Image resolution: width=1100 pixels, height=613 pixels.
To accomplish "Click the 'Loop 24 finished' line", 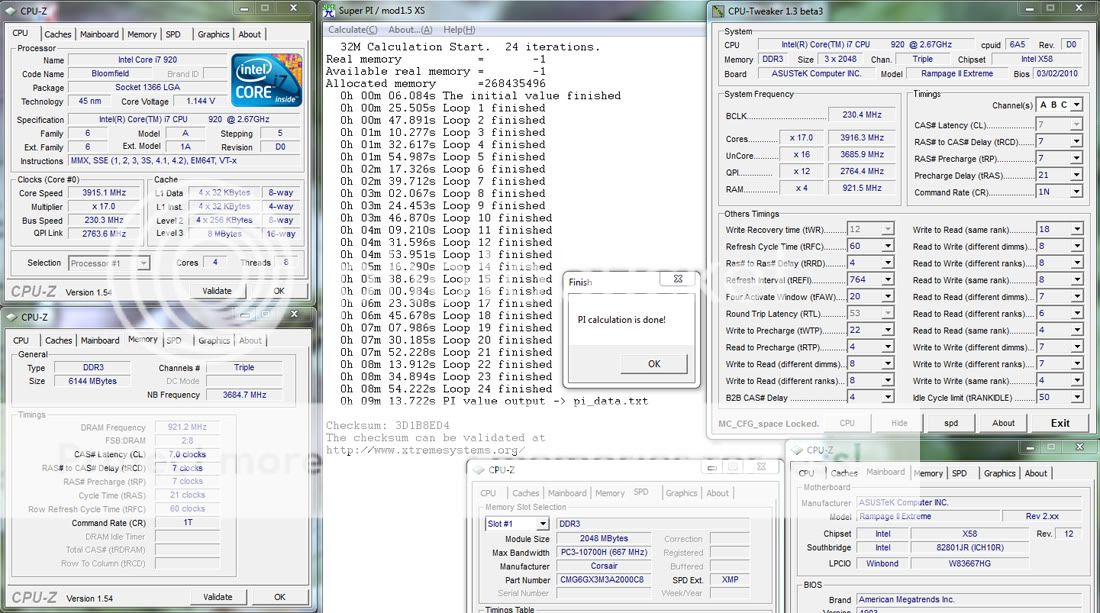I will point(497,389).
